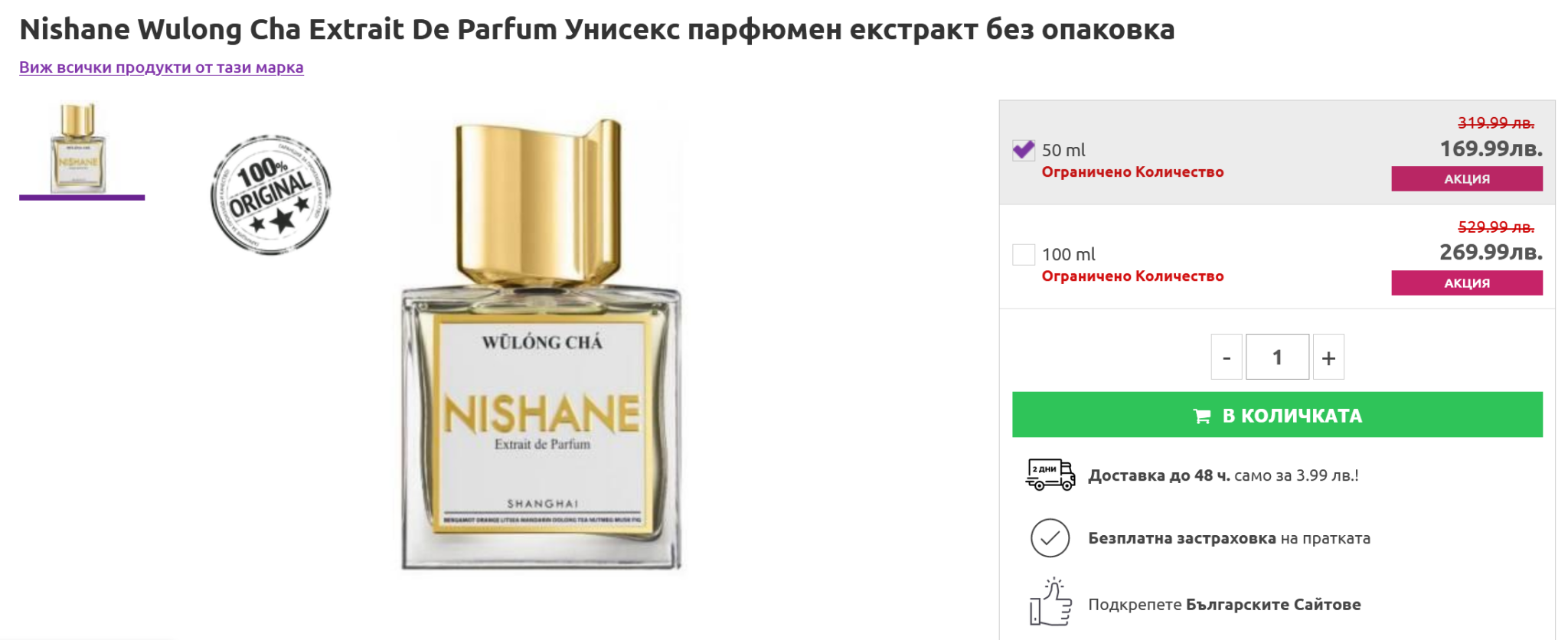The height and width of the screenshot is (640, 1568).
Task: Uncheck the 50 ml size checkbox
Action: coord(1024,150)
